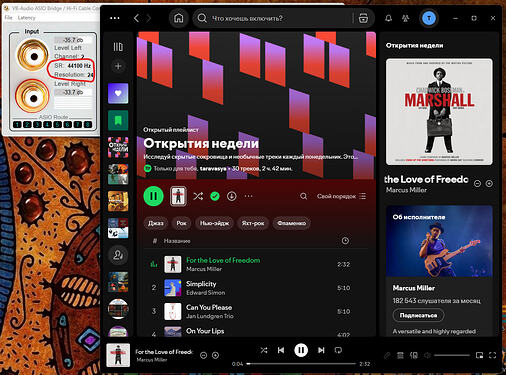Screen dimensions: 506x375
Task: Open artist link 'Marcus Miller' in track list
Action: click(204, 269)
